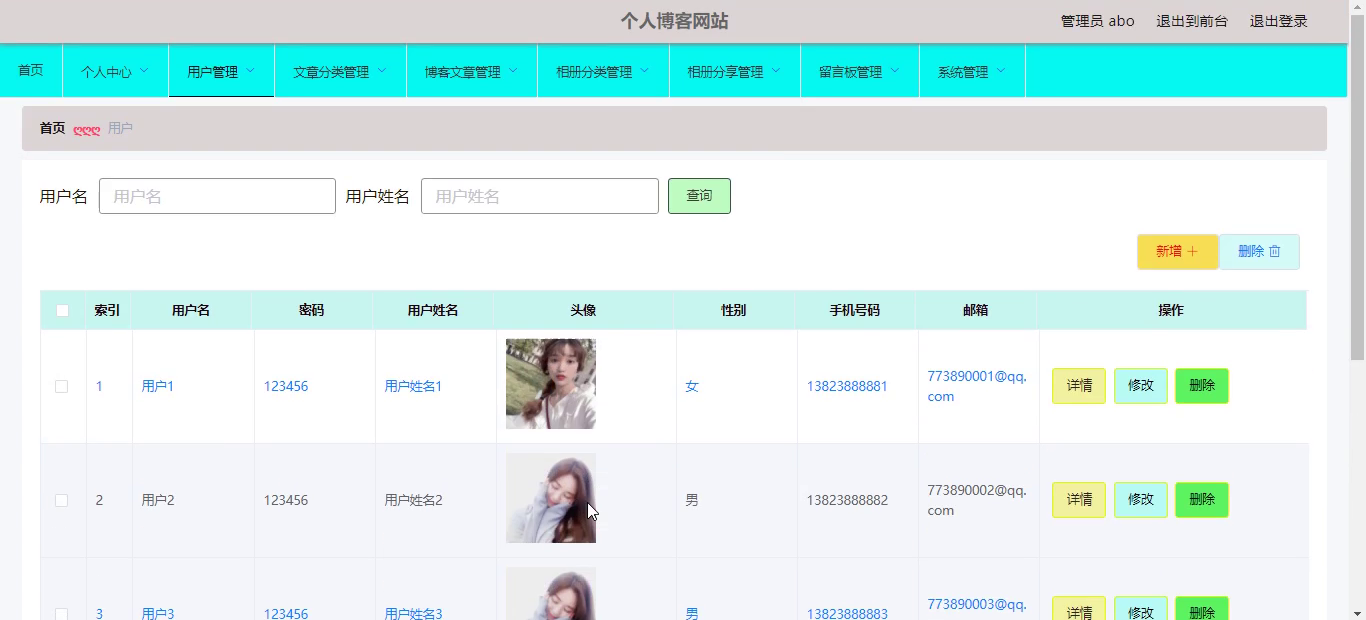Open the 个人中心 menu
Screen dimensions: 1366x620
point(115,71)
